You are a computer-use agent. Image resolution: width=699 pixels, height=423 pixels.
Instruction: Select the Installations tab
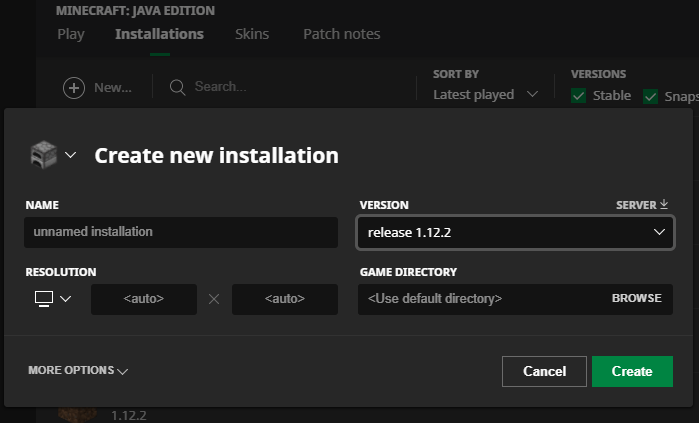tap(159, 34)
